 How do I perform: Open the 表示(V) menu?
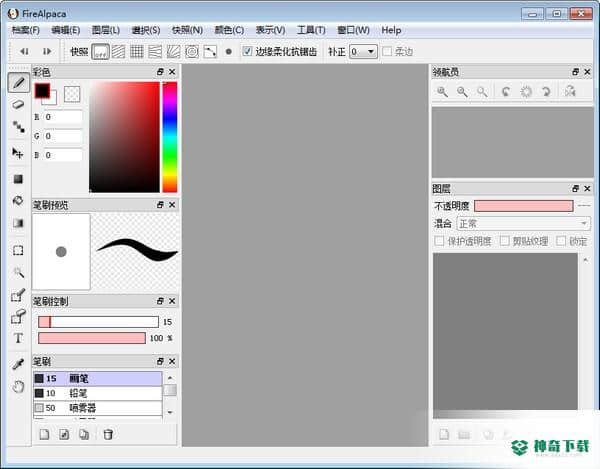tap(271, 30)
